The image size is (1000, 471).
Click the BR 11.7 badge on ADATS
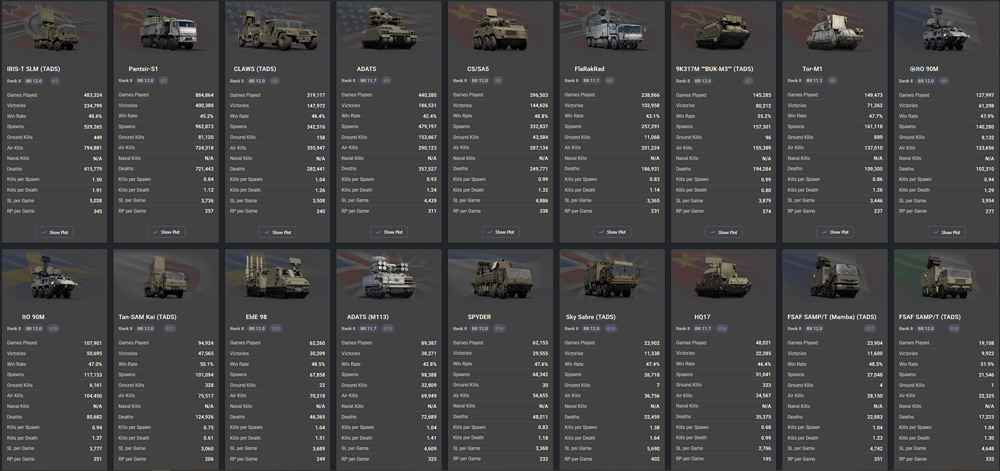[x=367, y=80]
